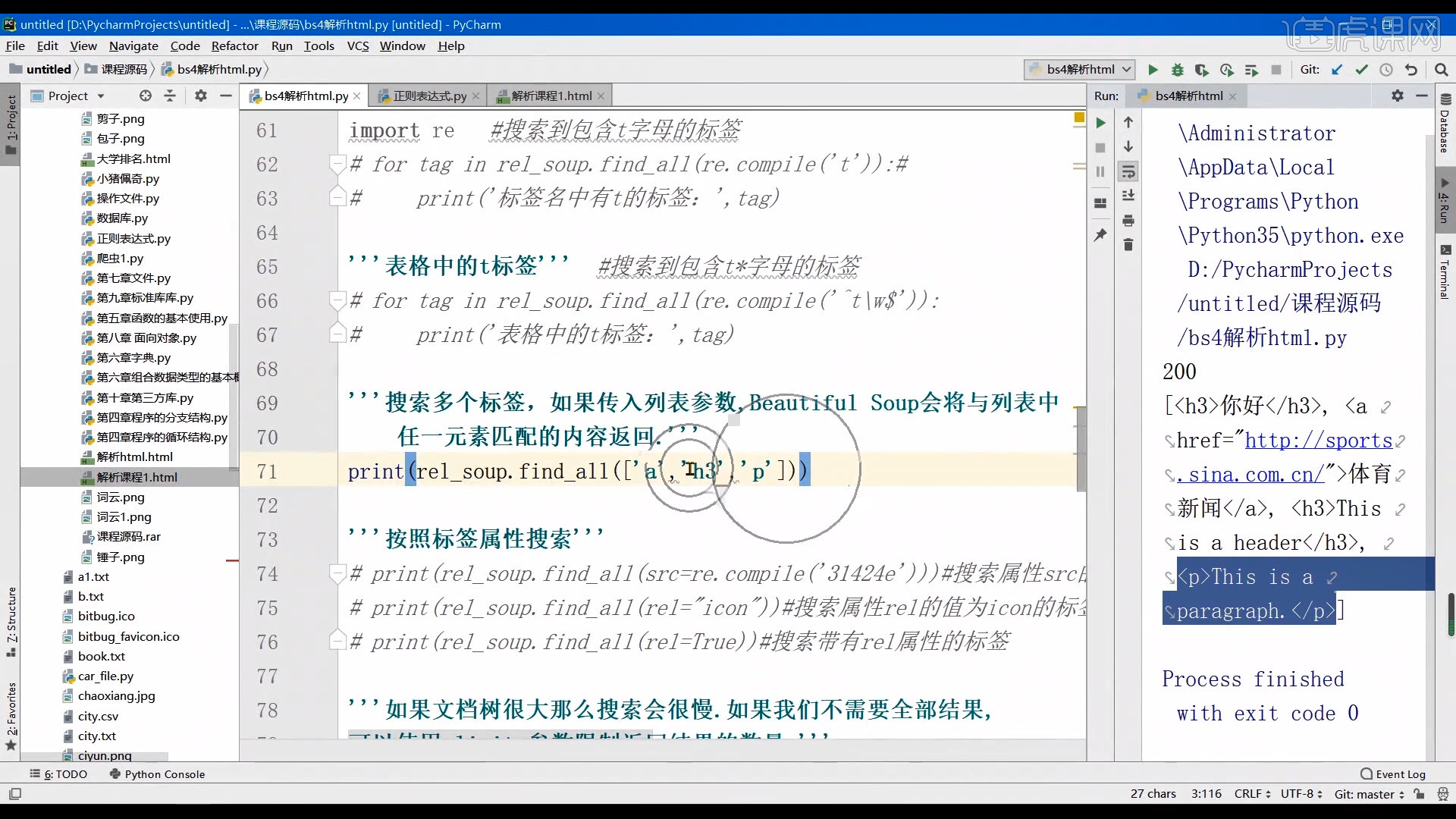
Task: Collapse the fold marker at line 62
Action: 337,164
